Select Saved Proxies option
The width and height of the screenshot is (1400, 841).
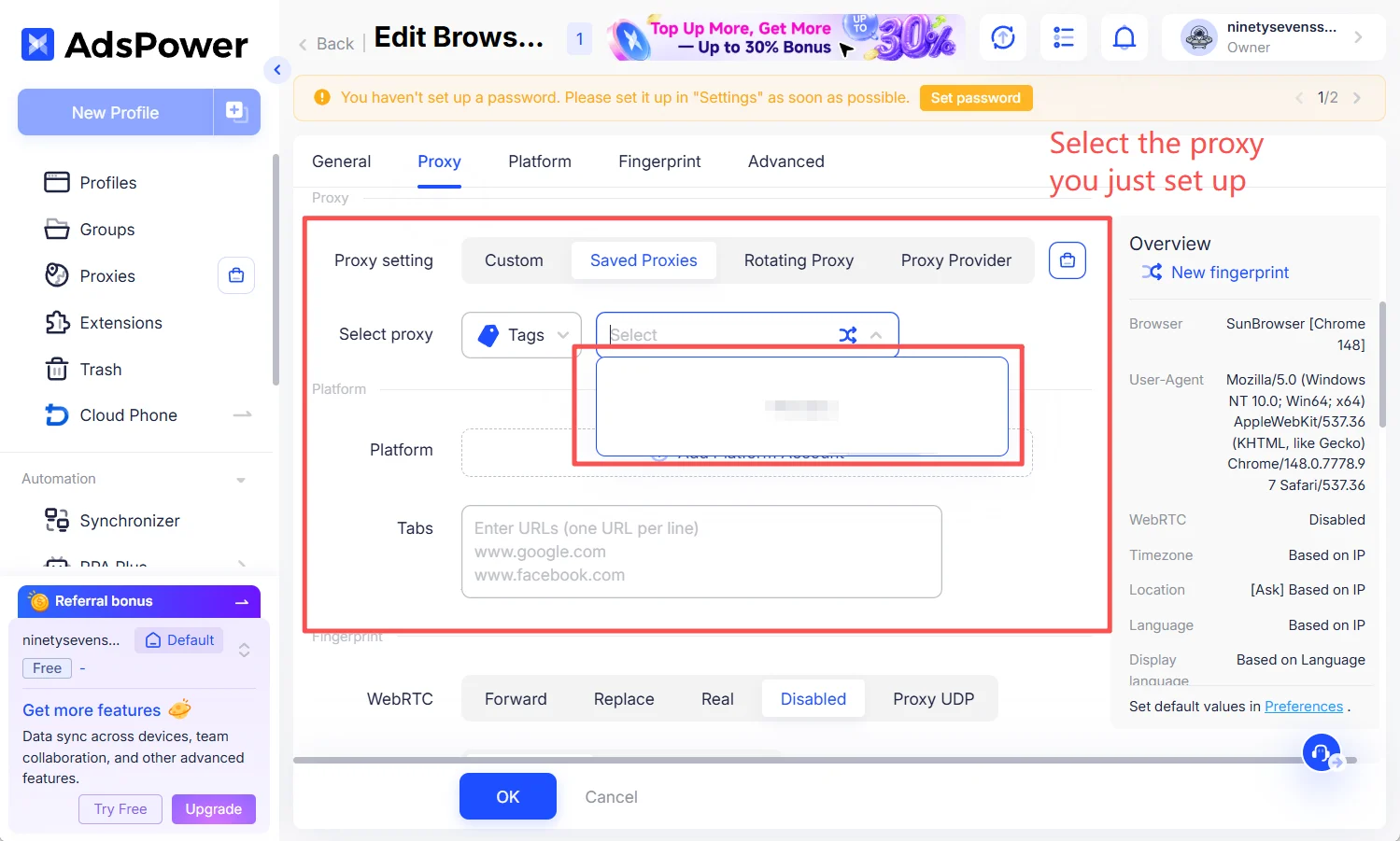click(643, 260)
